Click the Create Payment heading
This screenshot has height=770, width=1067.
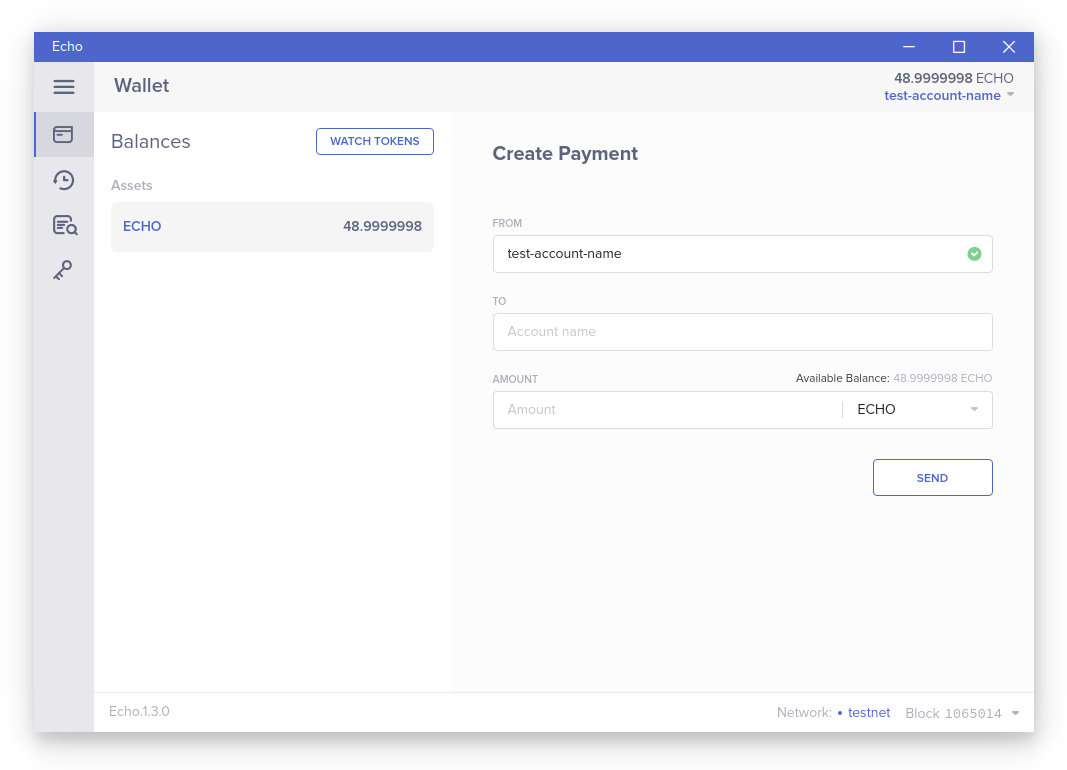[x=565, y=154]
